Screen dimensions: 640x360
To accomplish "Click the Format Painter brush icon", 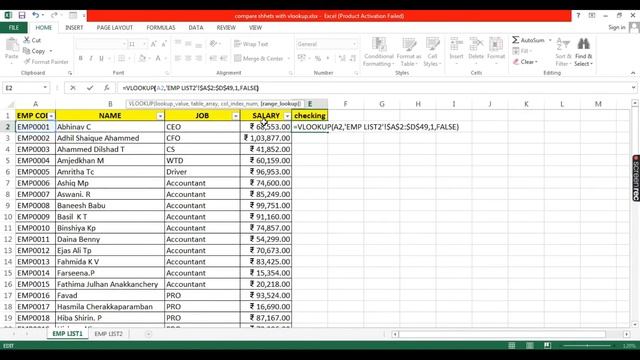I will tap(27, 62).
